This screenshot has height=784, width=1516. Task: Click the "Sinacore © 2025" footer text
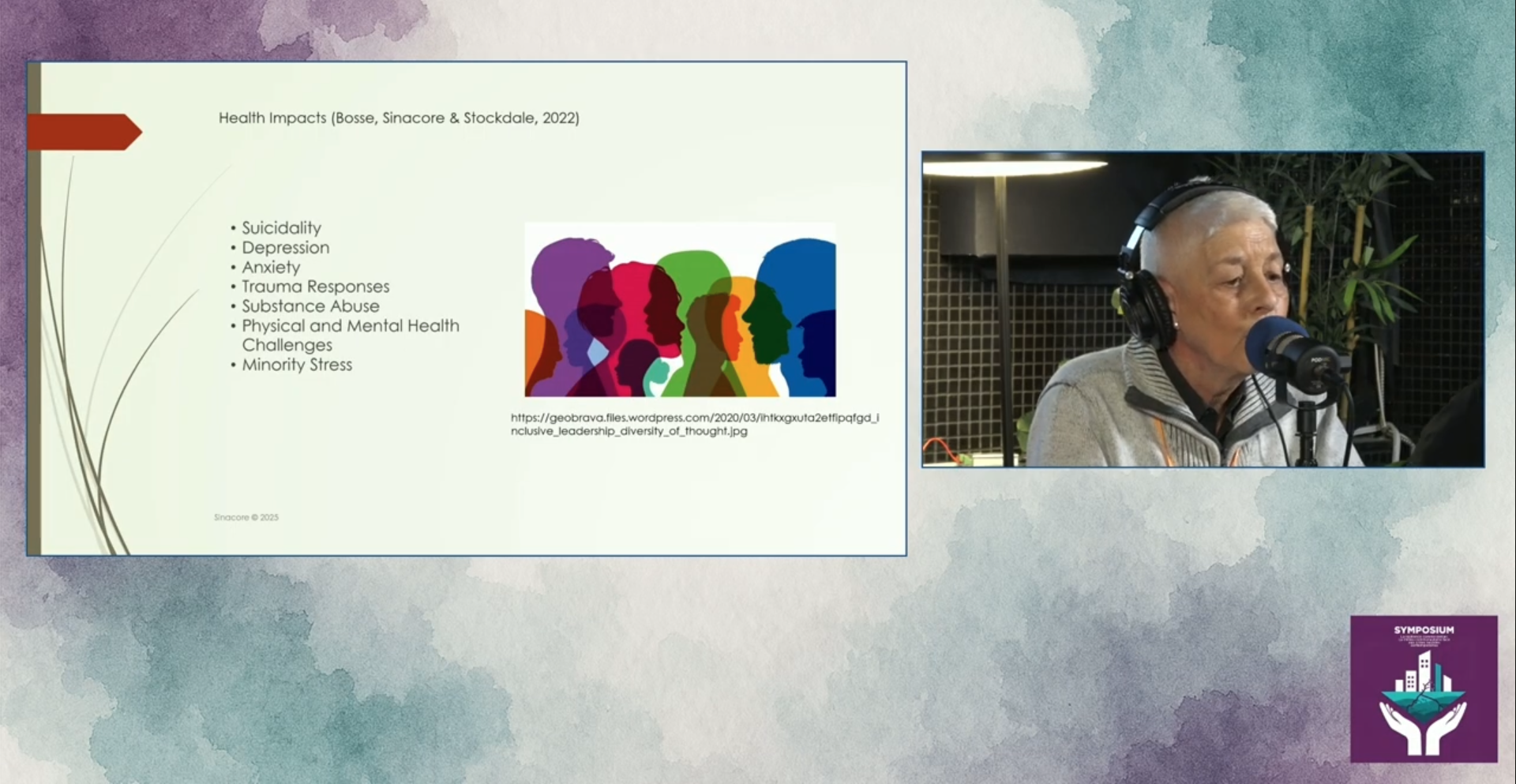click(x=246, y=517)
